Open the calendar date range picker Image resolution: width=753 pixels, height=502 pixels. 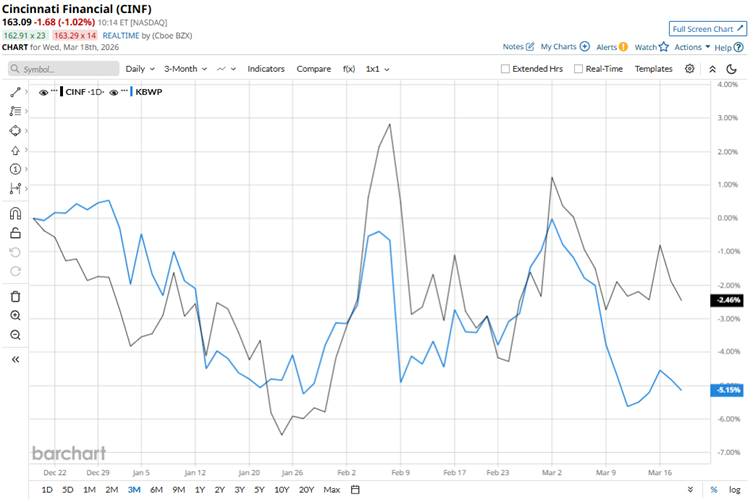coord(355,490)
